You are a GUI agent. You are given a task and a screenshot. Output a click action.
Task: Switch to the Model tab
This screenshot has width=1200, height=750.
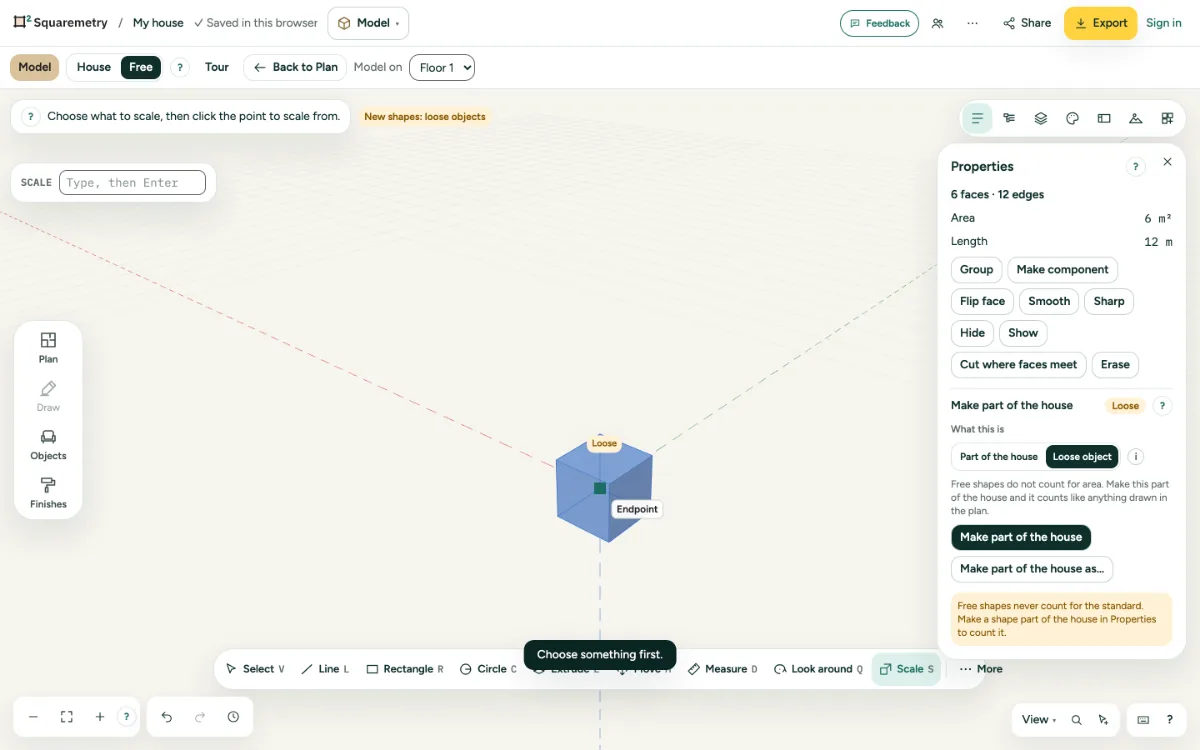coord(35,67)
